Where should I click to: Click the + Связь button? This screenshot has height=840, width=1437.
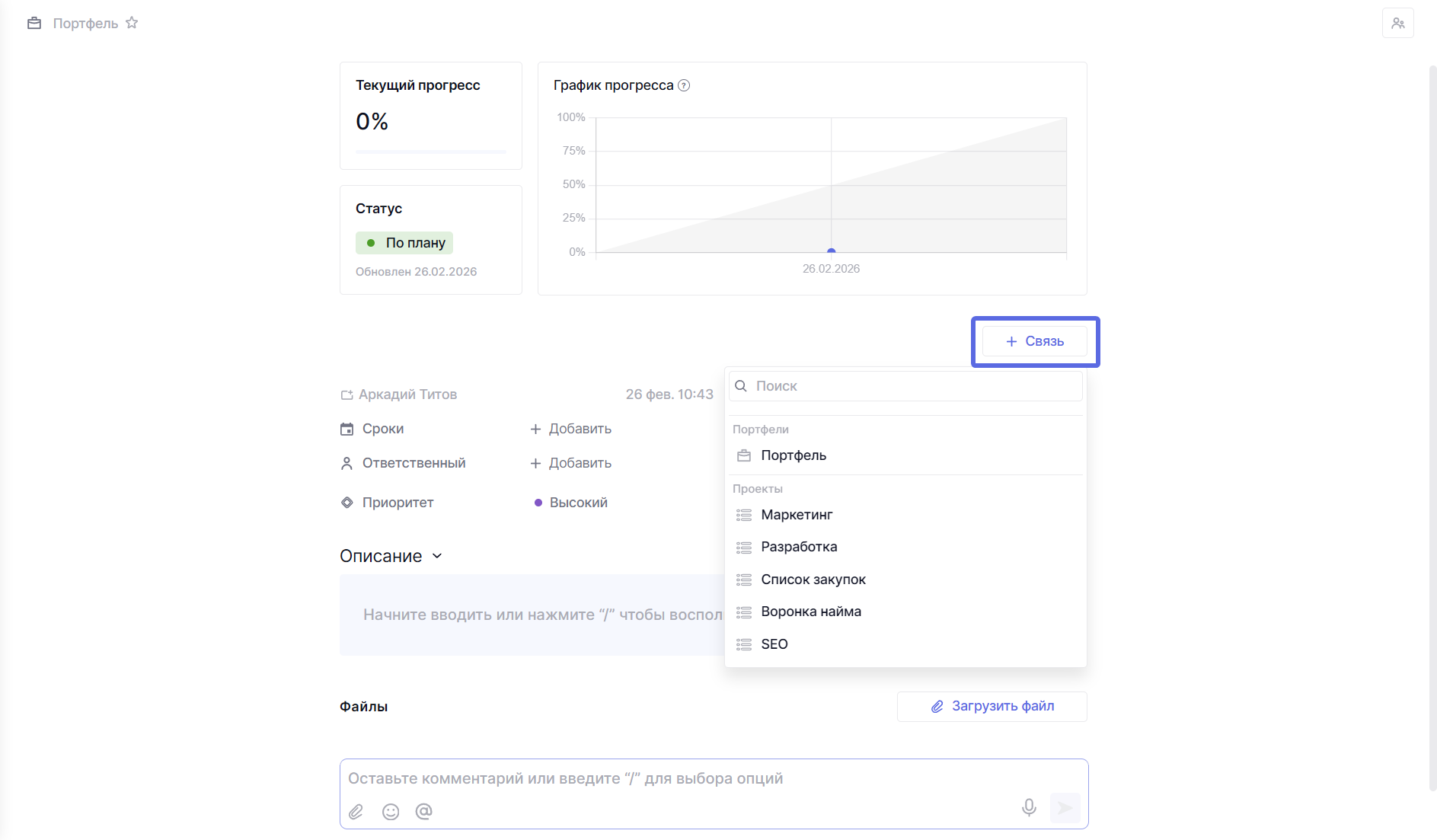click(x=1034, y=341)
